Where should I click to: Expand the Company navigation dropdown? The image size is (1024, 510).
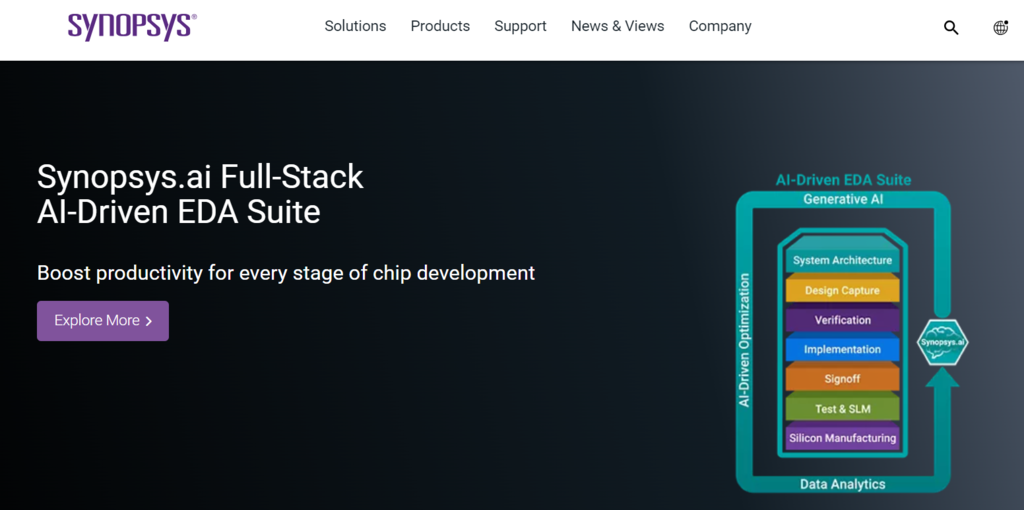720,26
